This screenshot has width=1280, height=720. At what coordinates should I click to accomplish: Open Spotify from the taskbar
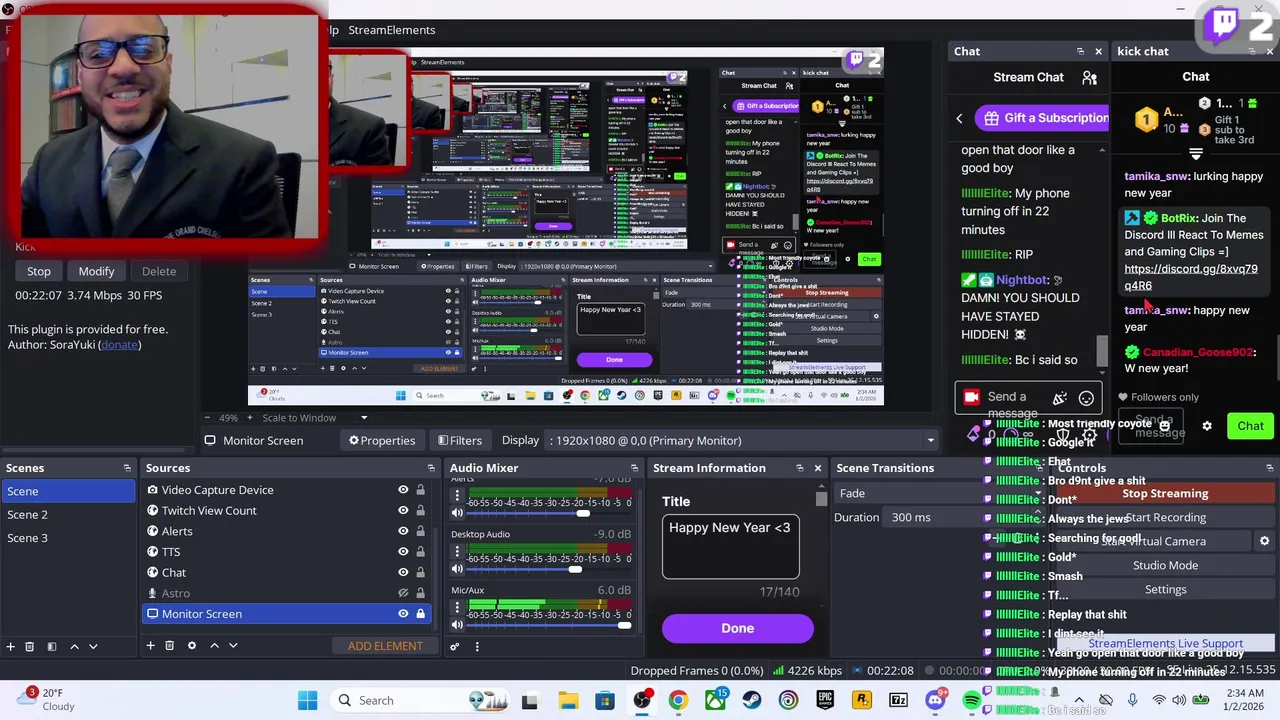coord(972,701)
